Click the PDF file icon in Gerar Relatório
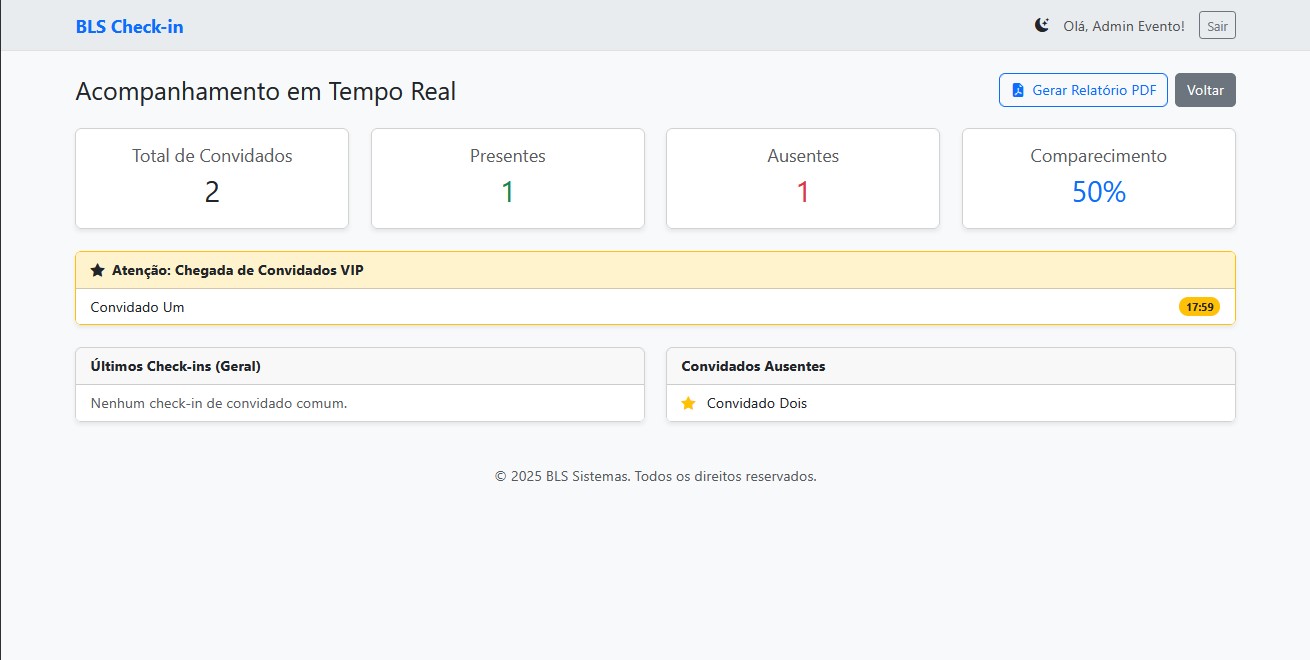Viewport: 1310px width, 660px height. [1016, 90]
